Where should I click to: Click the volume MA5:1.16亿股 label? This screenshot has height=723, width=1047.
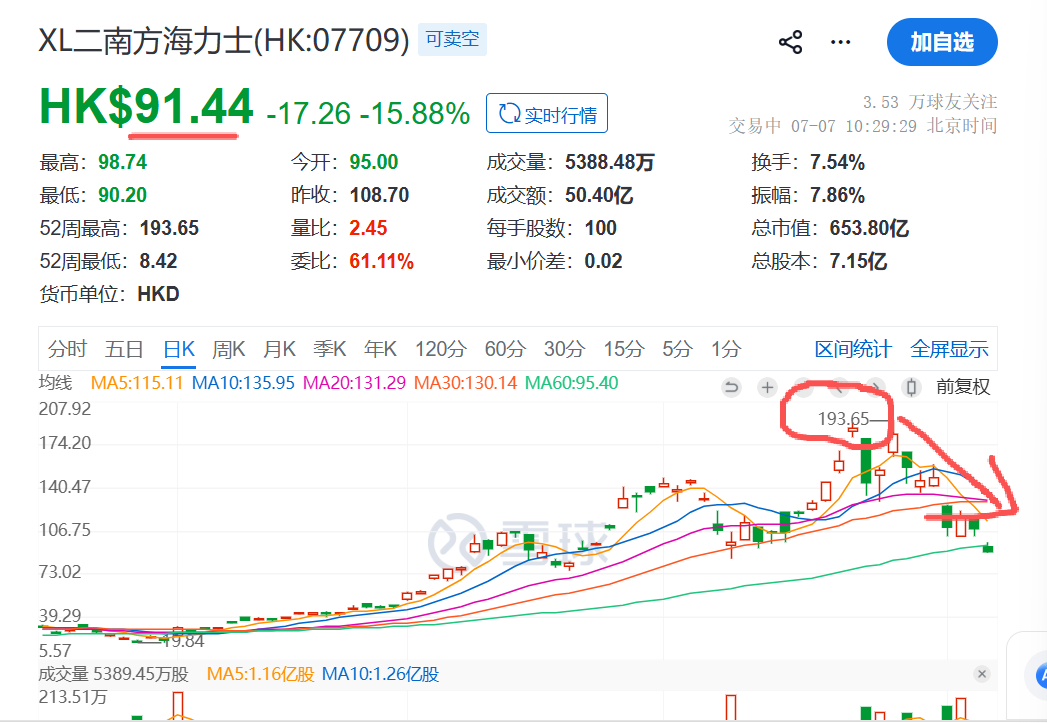click(260, 674)
